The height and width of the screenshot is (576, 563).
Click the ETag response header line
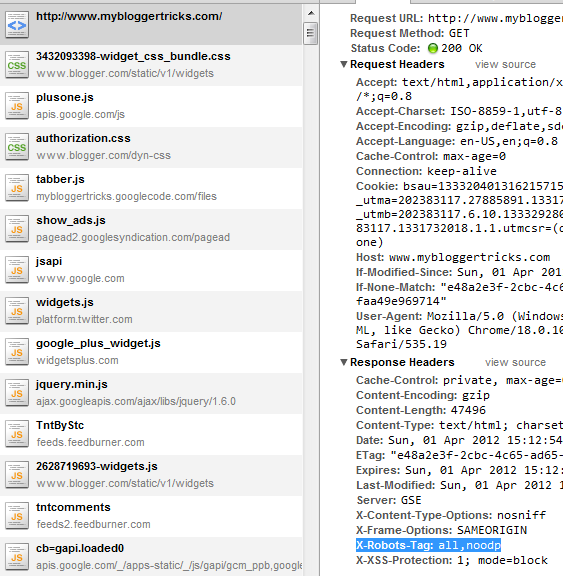click(459, 455)
